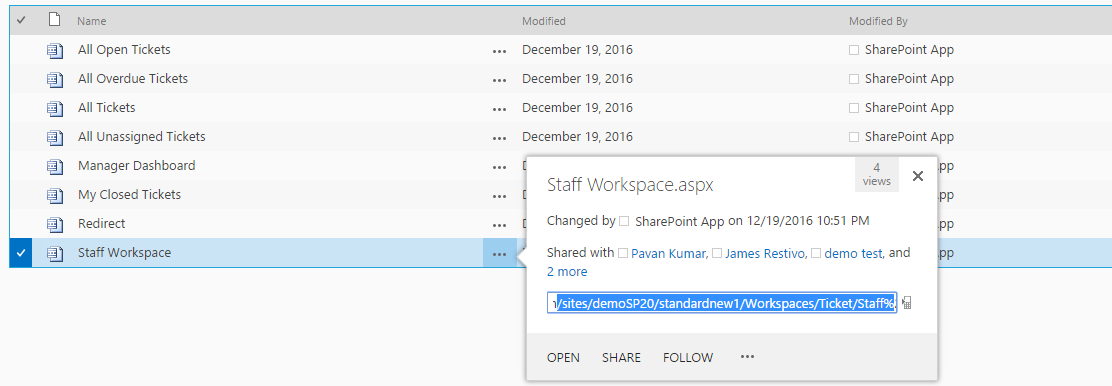Click the Staff Workspace URL text field
The image size is (1112, 386).
722,303
